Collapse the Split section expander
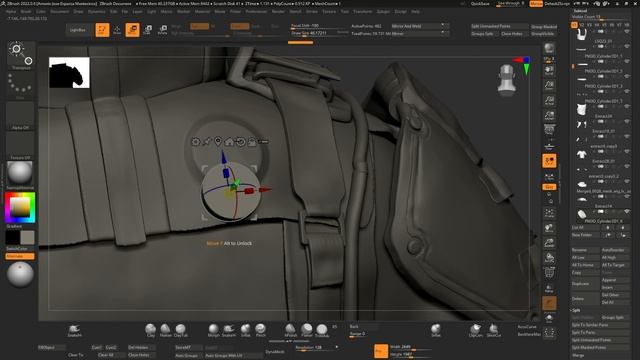 pos(576,310)
